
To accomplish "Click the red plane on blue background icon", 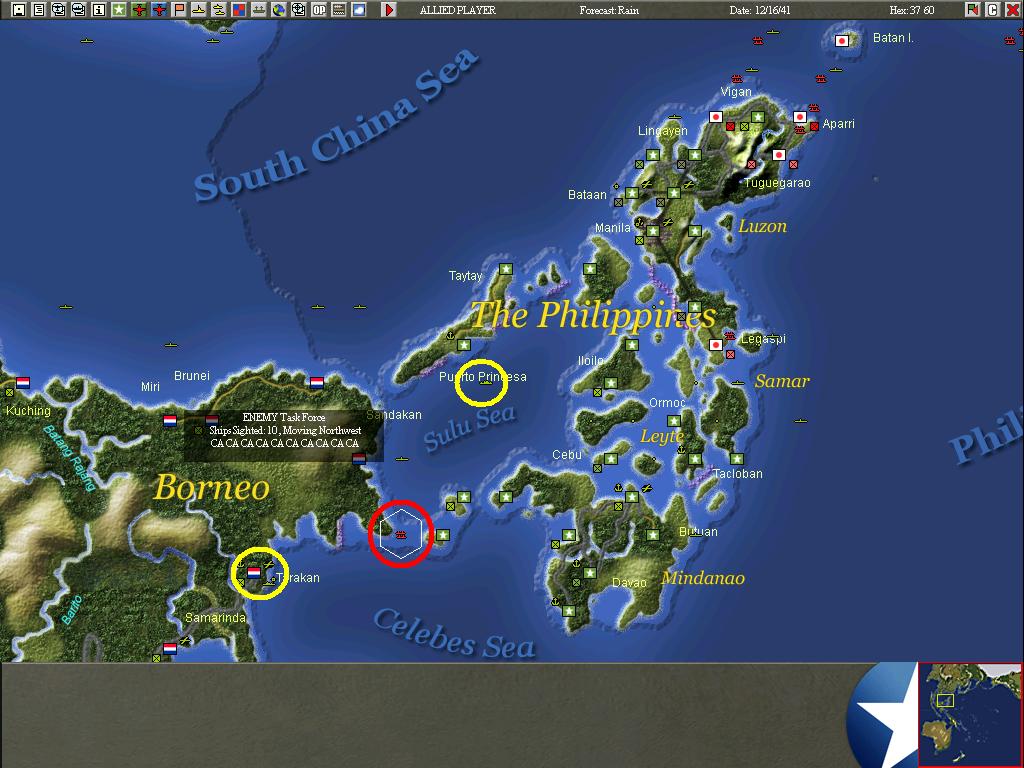I will point(159,10).
